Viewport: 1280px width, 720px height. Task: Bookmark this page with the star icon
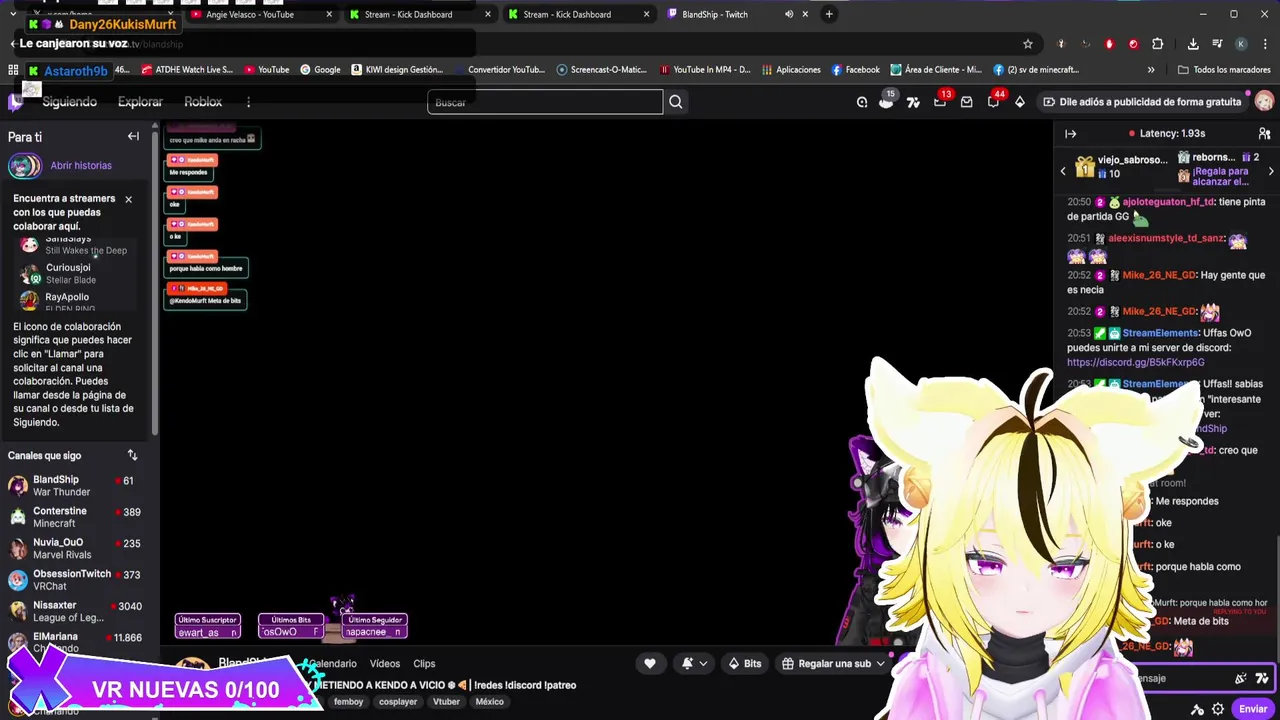[1027, 44]
